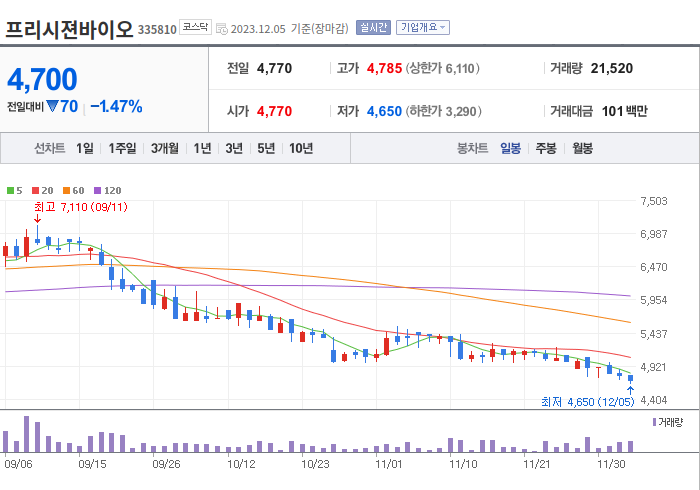
Task: Click the 코스닥 market badge
Action: 196,27
